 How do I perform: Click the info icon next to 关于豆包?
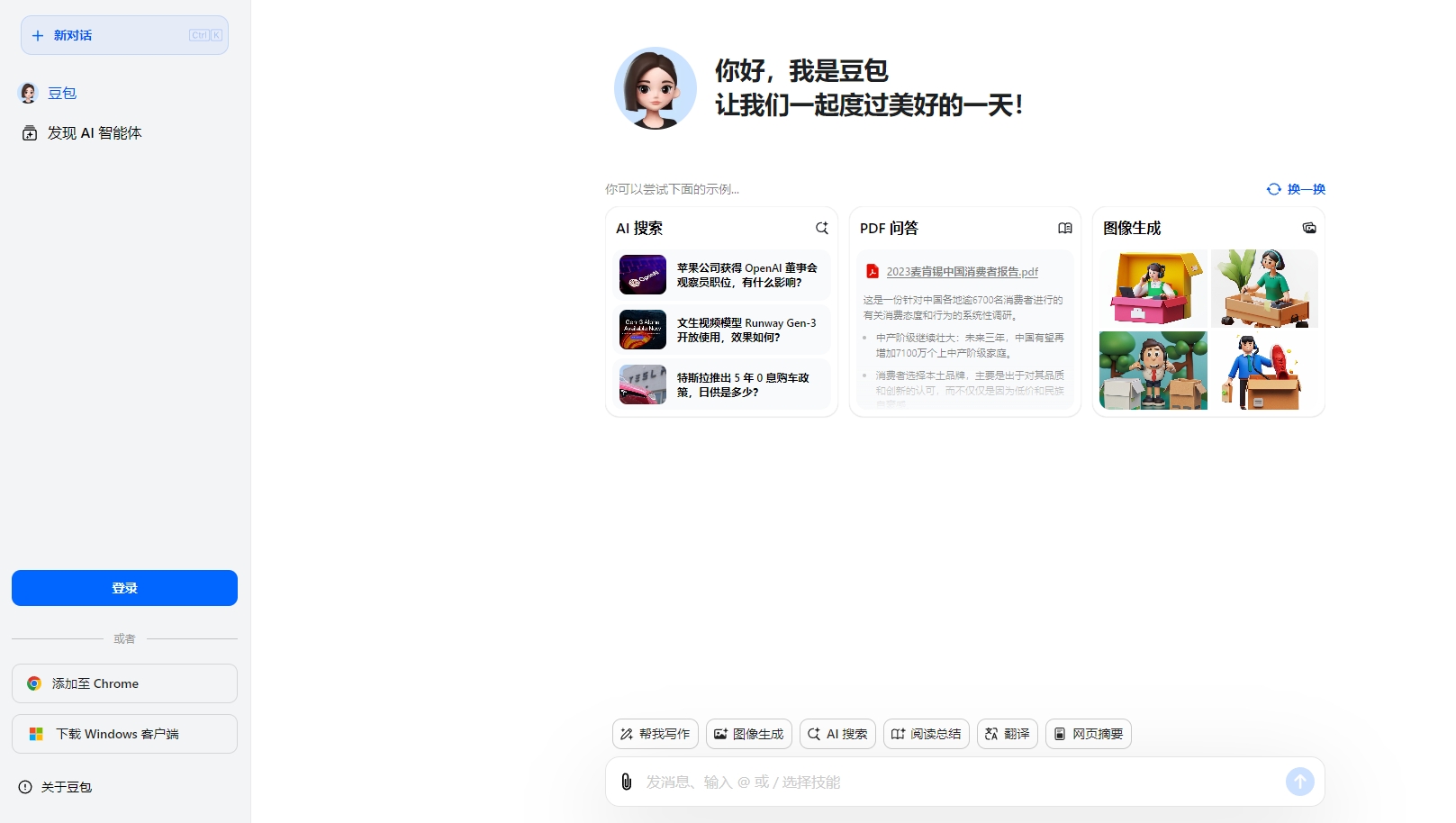tap(23, 787)
